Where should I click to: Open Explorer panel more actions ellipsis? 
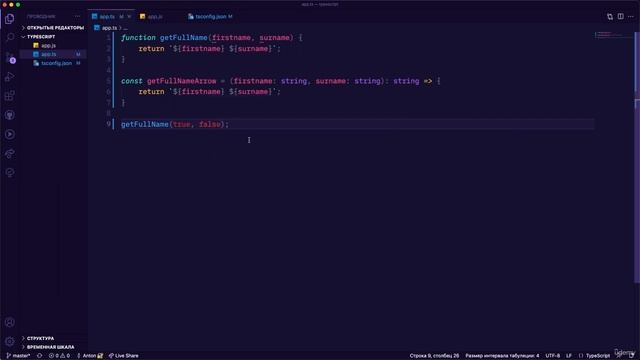pyautogui.click(x=78, y=16)
